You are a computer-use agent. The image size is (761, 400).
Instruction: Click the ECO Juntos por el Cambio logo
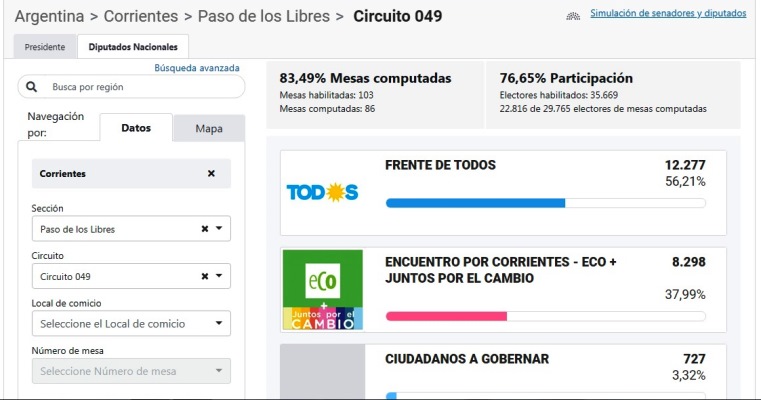323,290
